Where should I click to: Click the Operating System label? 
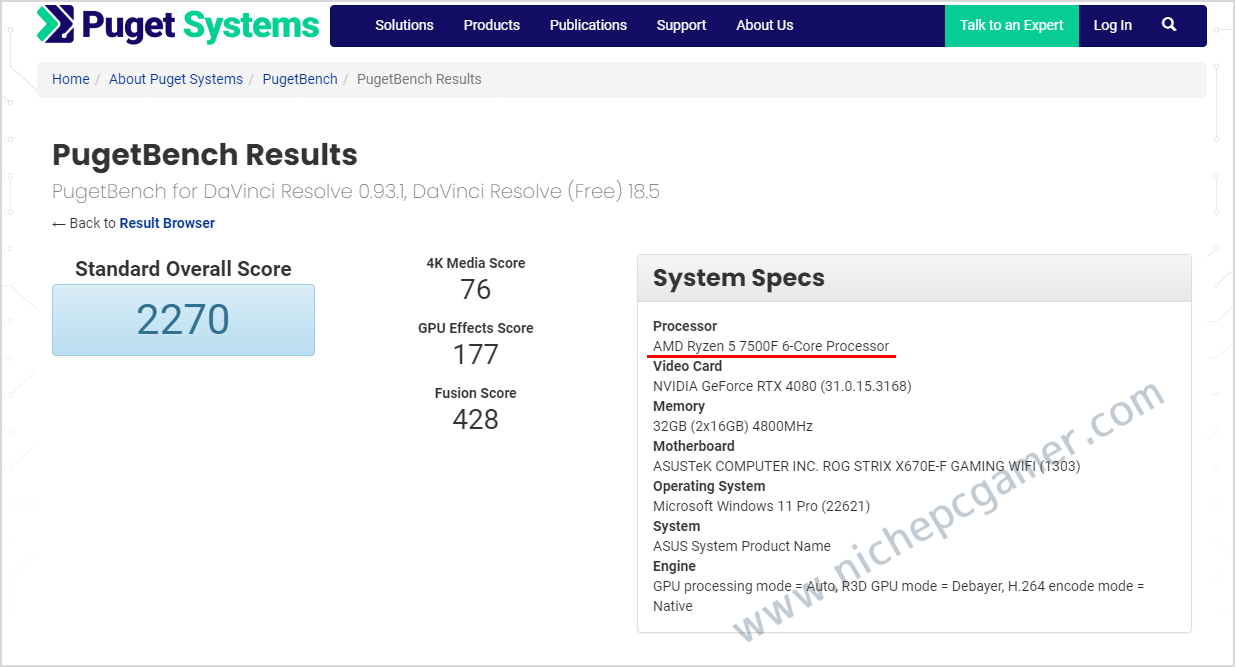tap(709, 486)
